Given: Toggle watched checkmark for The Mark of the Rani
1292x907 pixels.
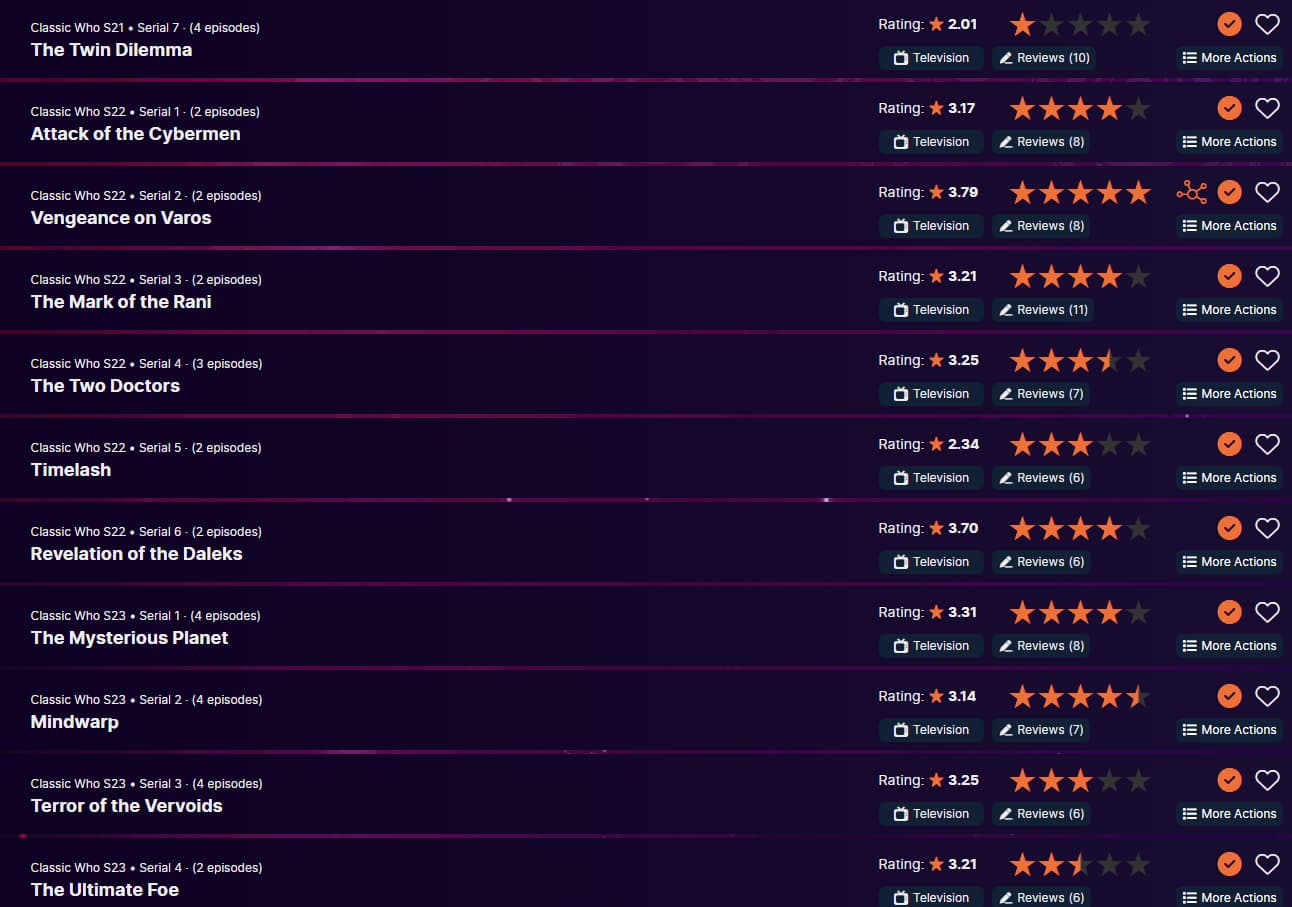Looking at the screenshot, I should point(1230,276).
